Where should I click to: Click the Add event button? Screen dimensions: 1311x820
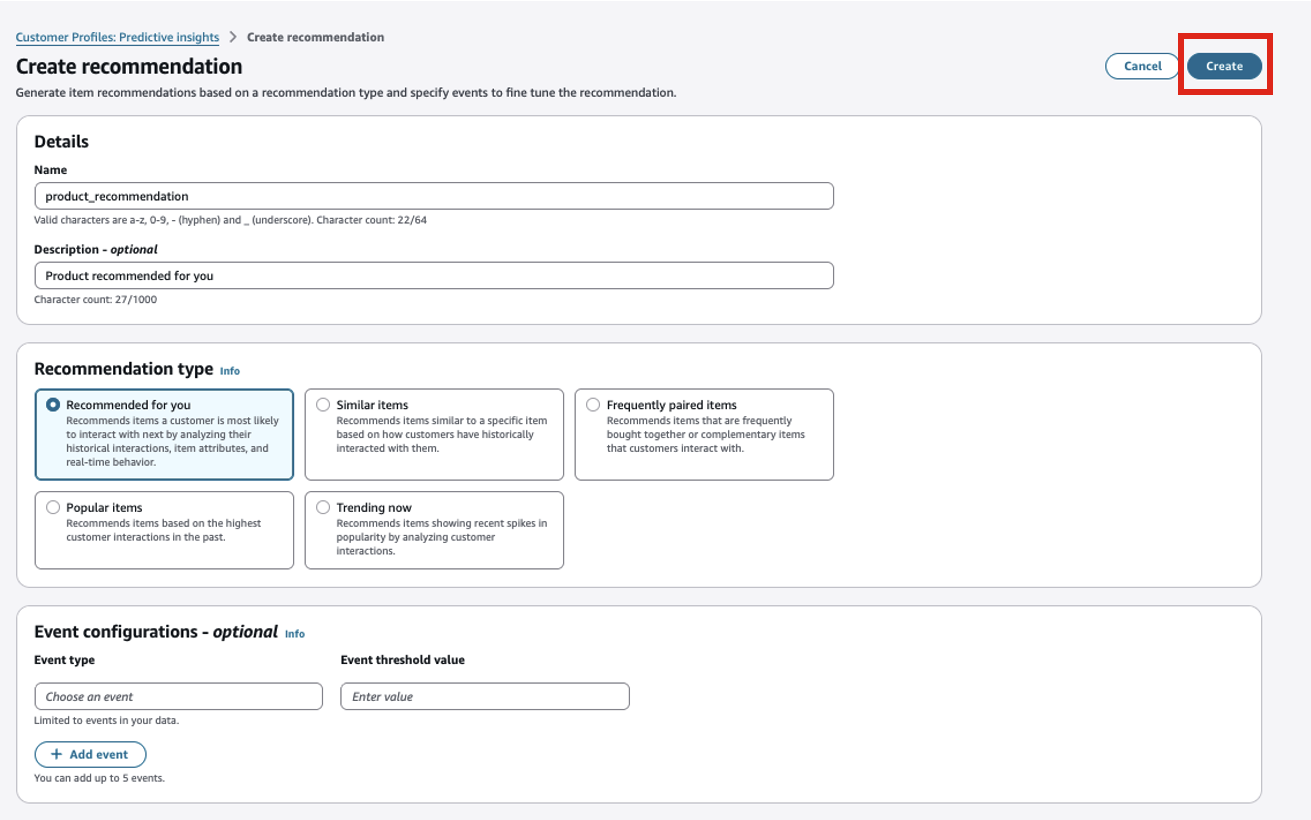[x=90, y=754]
